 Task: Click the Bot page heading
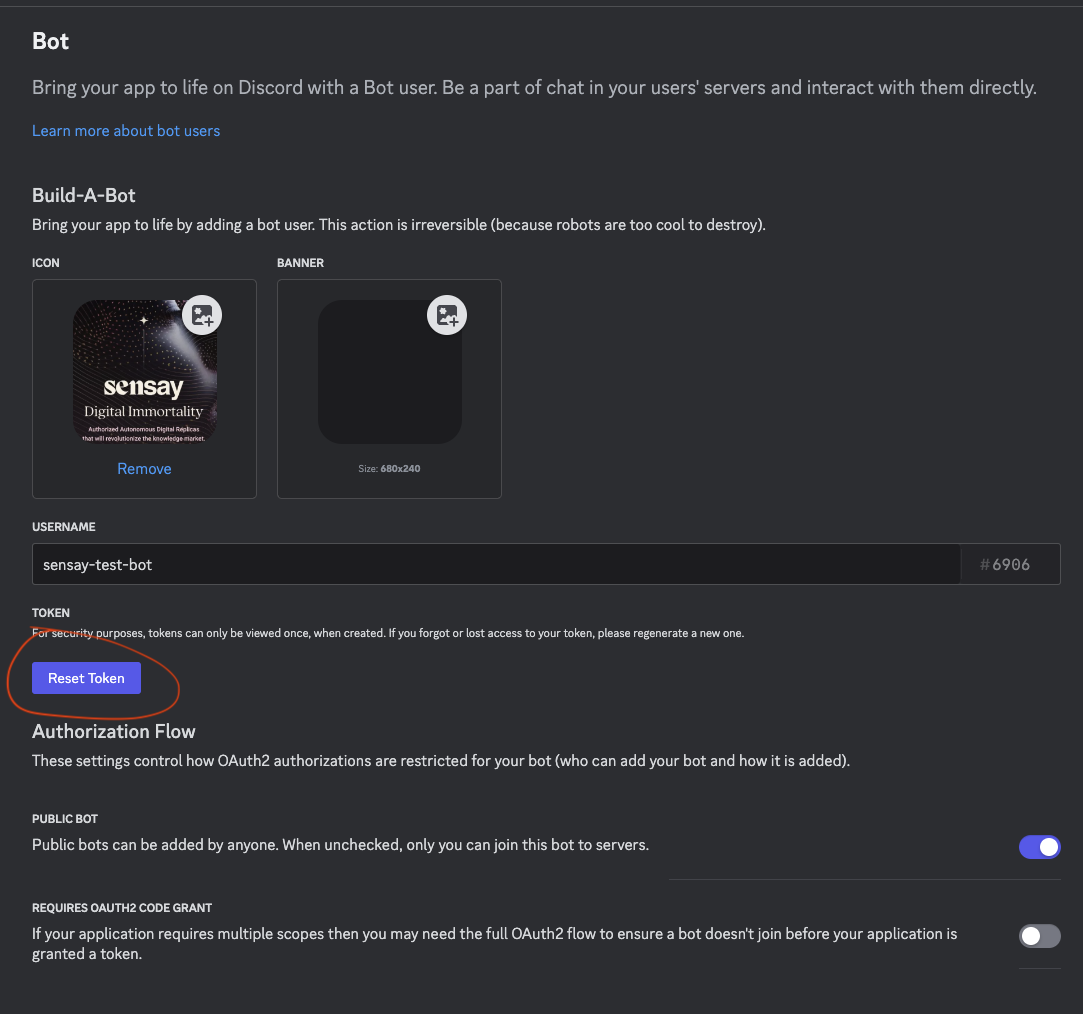[50, 41]
